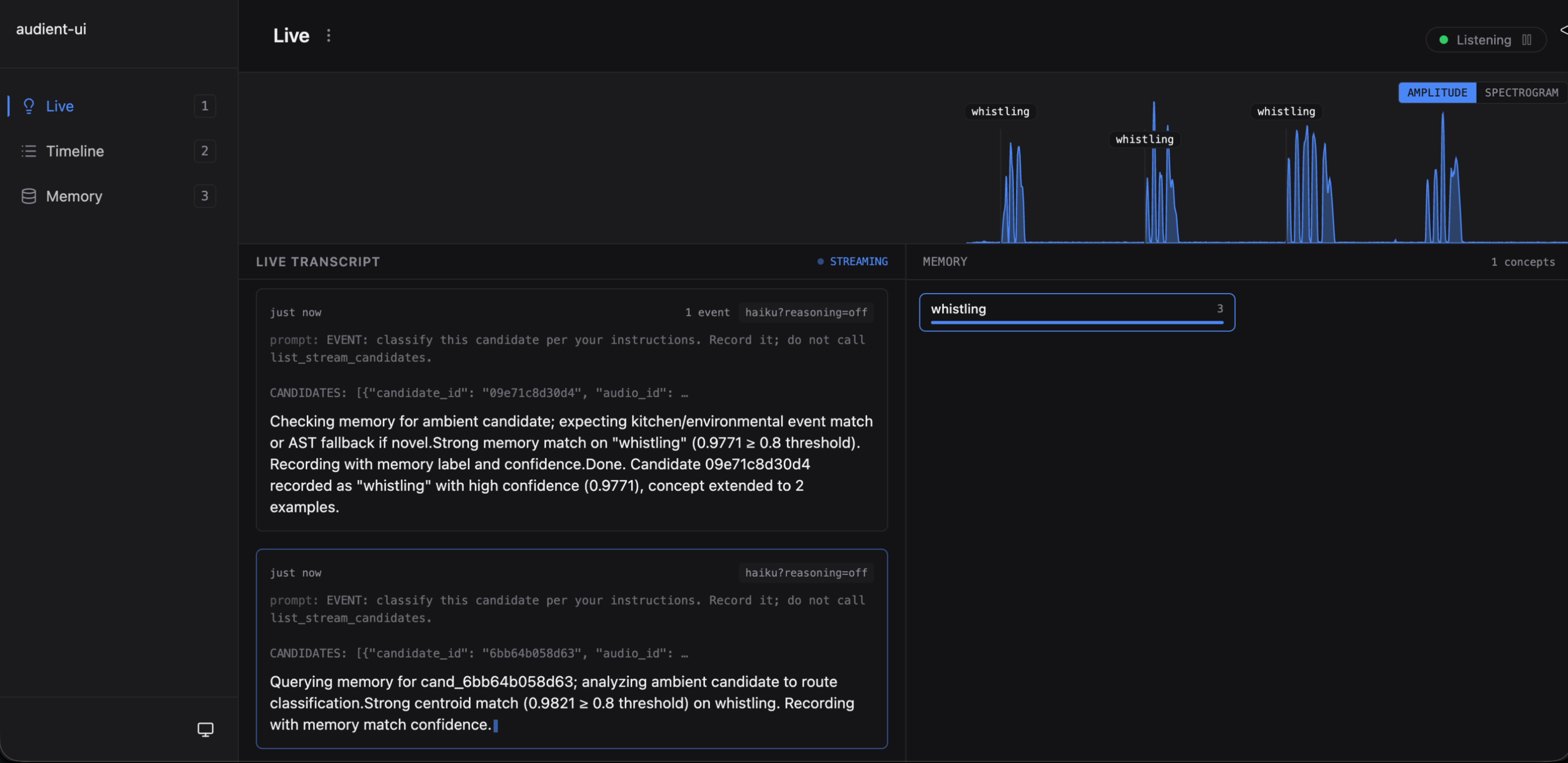Select the first transcript card mentioning 0.9771
The image size is (1568, 763).
(571, 410)
